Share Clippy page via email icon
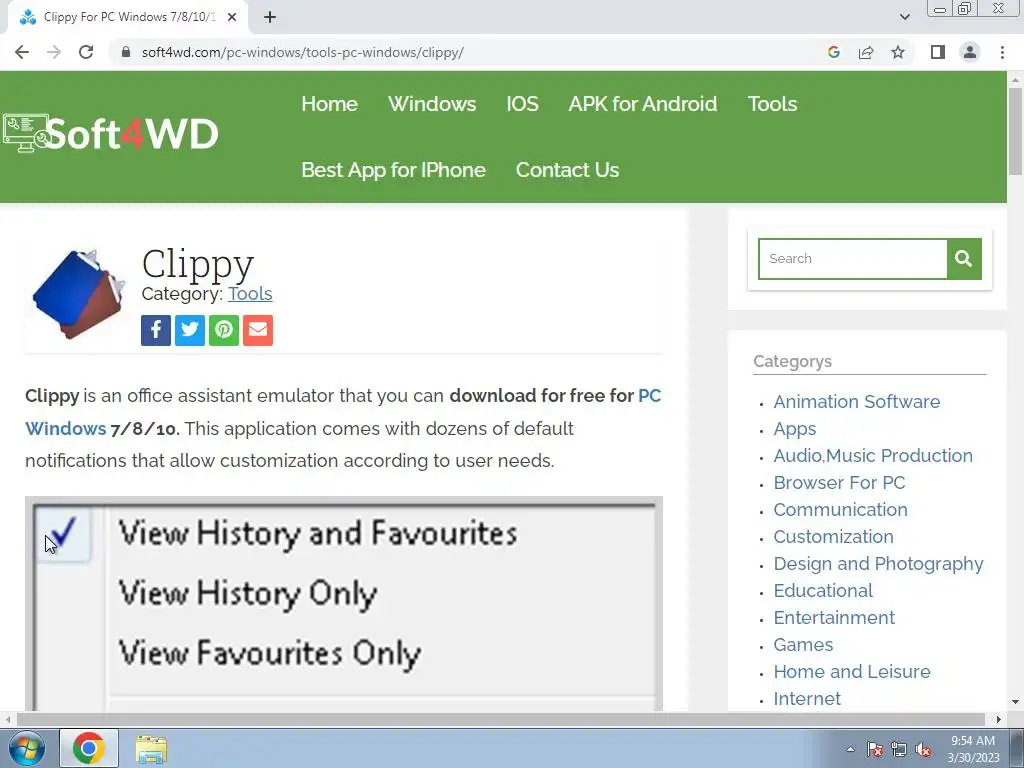This screenshot has height=768, width=1024. (x=258, y=330)
